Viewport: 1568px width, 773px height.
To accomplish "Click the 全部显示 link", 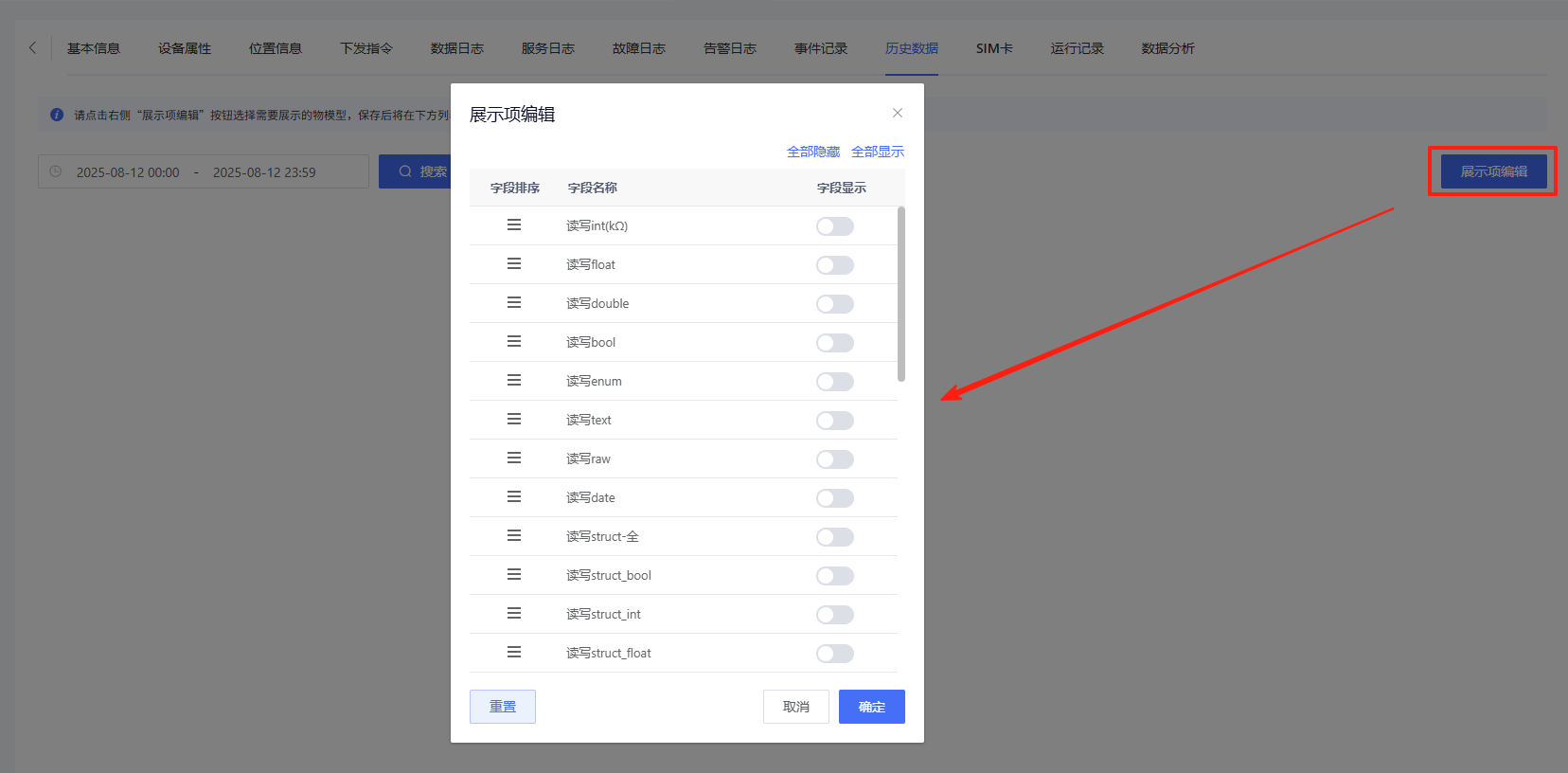I will click(877, 152).
